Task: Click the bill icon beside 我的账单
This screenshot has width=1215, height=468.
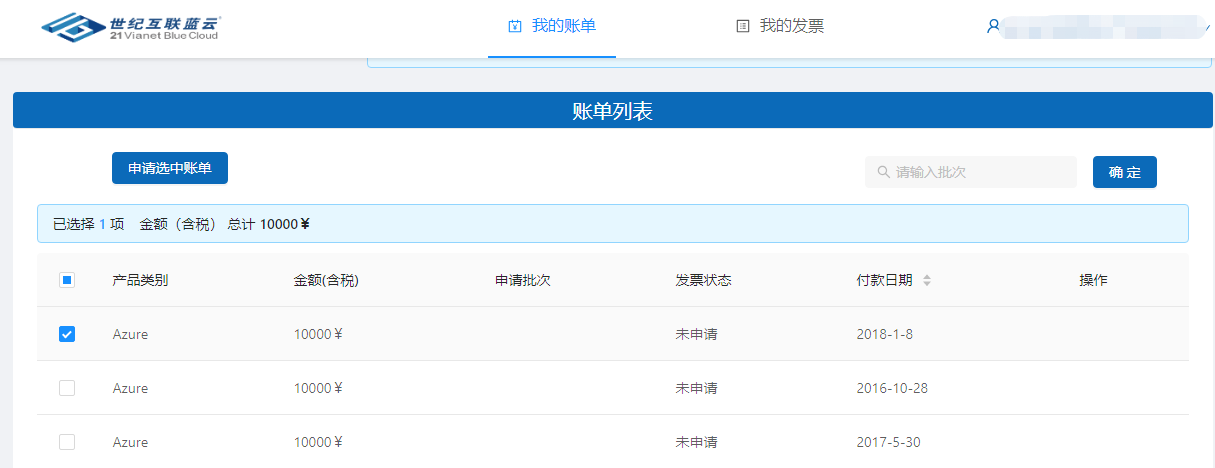Action: tap(515, 26)
